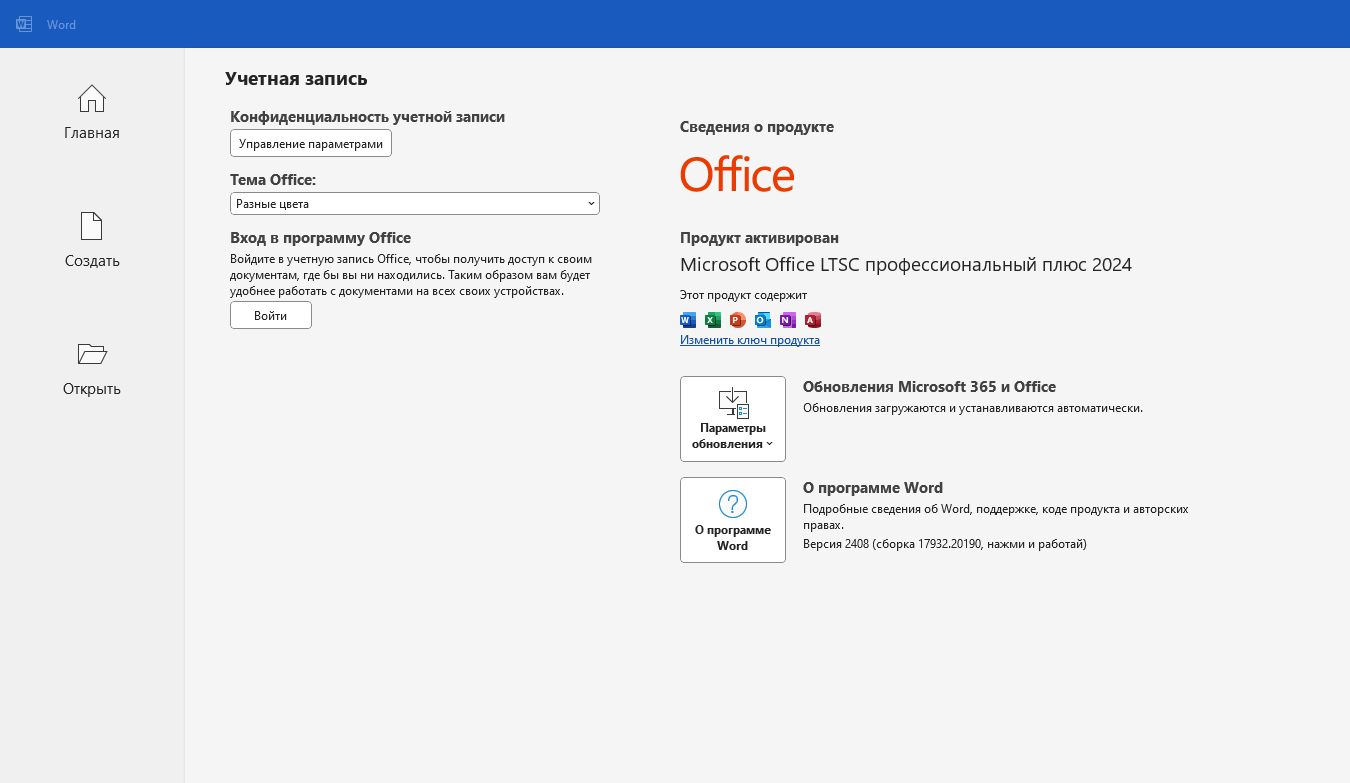Click the Word app icon under product contents
1350x783 pixels.
[688, 320]
